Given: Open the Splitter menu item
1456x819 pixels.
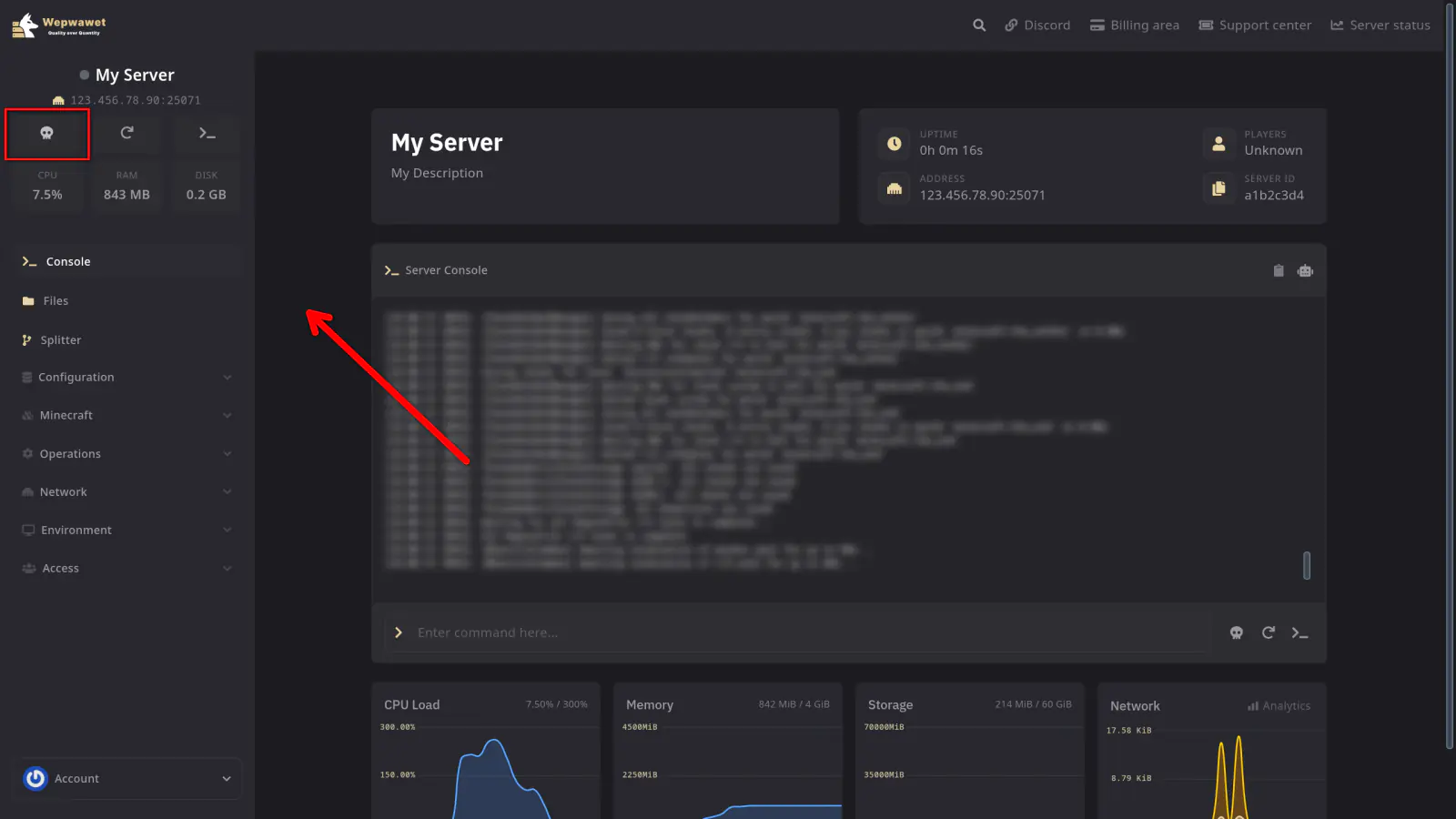Looking at the screenshot, I should point(60,340).
